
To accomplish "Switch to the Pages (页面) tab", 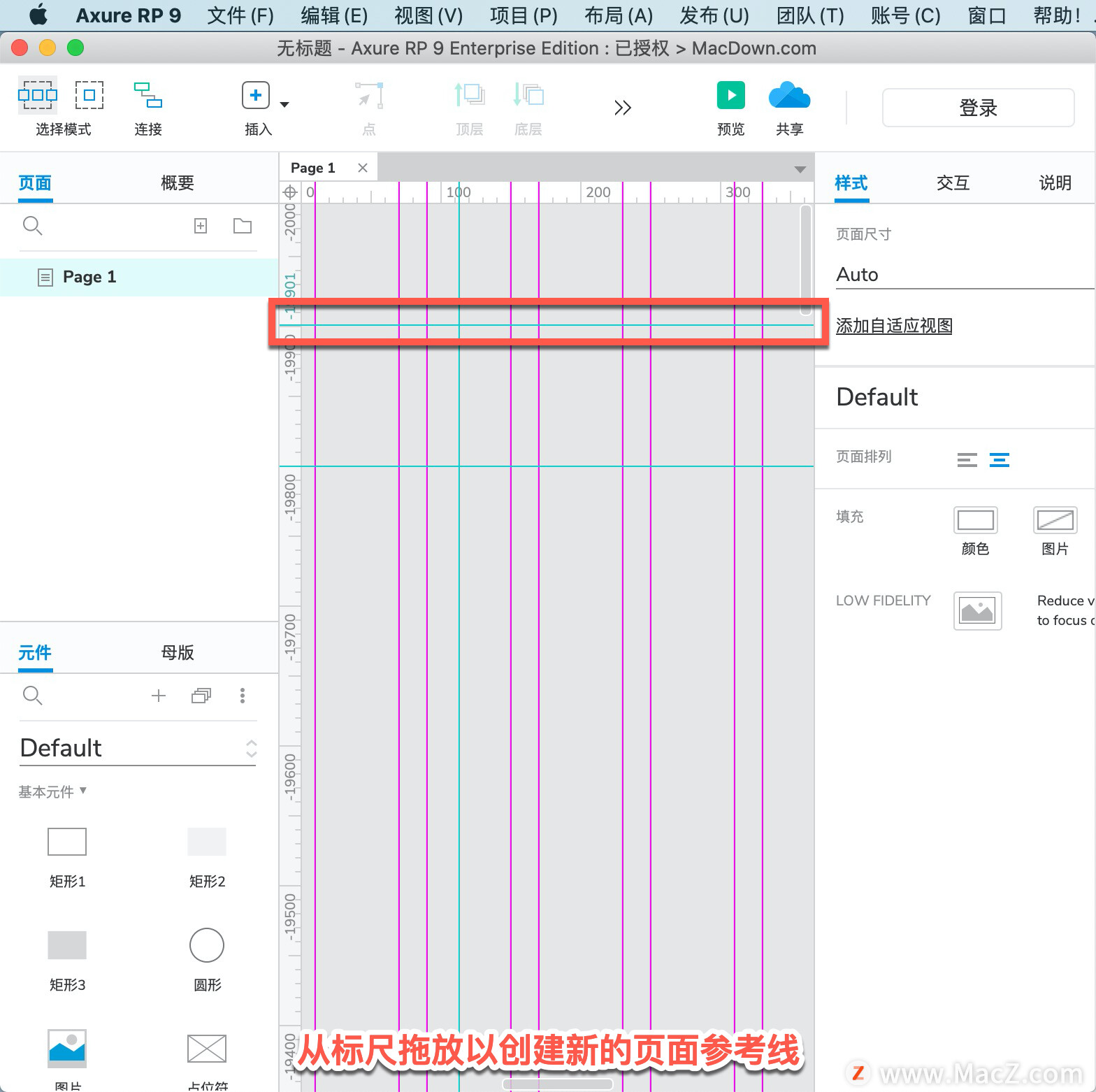I will tap(35, 183).
